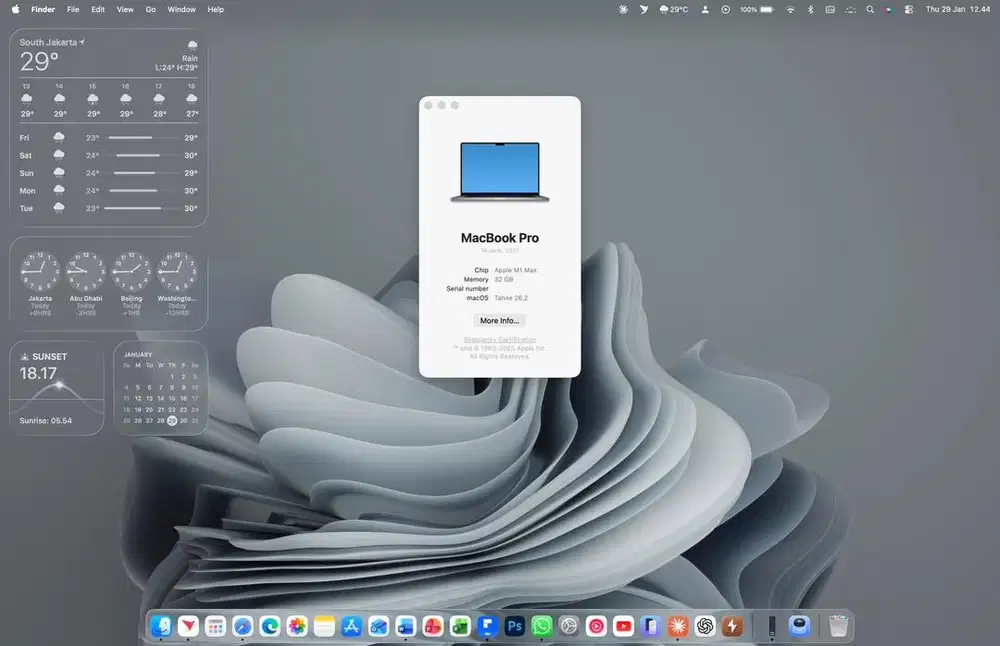This screenshot has height=646, width=1000.
Task: Open the Window menu
Action: [x=181, y=9]
